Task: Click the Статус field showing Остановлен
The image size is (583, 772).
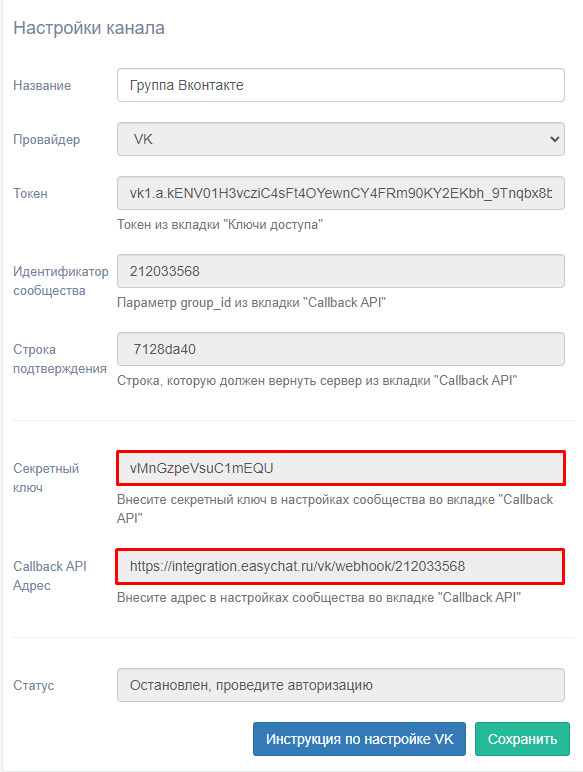Action: (x=341, y=685)
